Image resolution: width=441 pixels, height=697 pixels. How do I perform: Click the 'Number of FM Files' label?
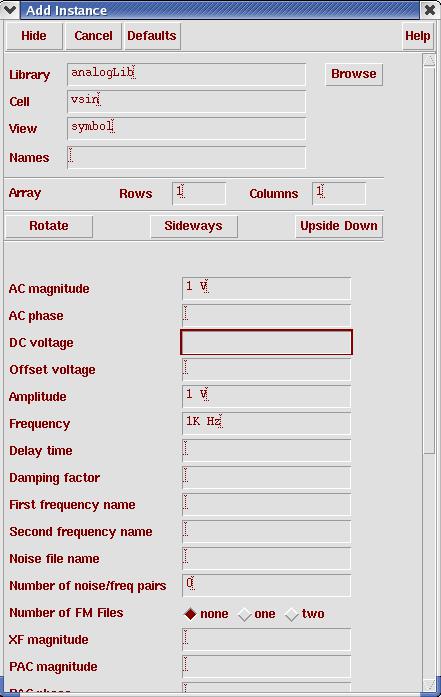(x=66, y=613)
